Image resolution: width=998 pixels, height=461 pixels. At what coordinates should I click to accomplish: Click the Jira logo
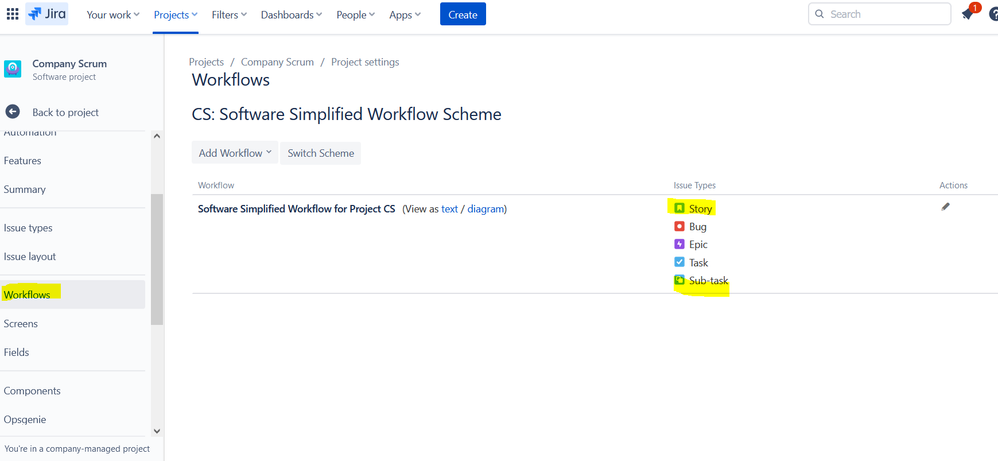[x=46, y=14]
